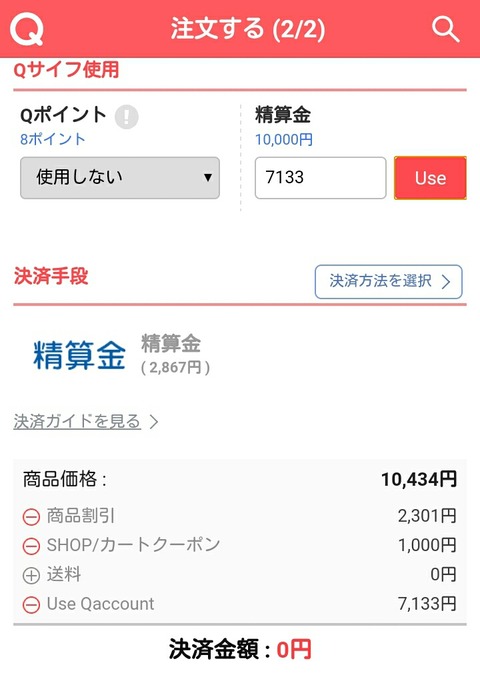This screenshot has height=685, width=480.
Task: Click the dropdown arrow in Qポイント selector
Action: tap(208, 178)
